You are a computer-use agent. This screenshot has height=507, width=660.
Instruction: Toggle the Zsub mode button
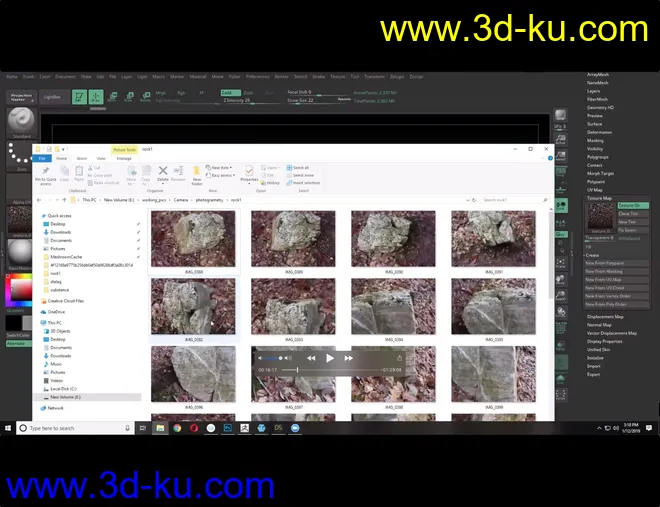click(249, 93)
